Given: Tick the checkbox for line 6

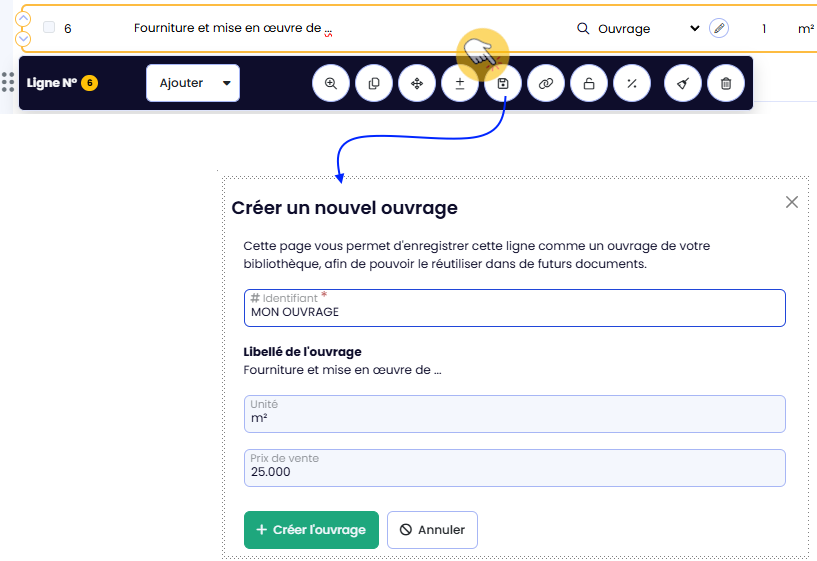Looking at the screenshot, I should [x=49, y=28].
